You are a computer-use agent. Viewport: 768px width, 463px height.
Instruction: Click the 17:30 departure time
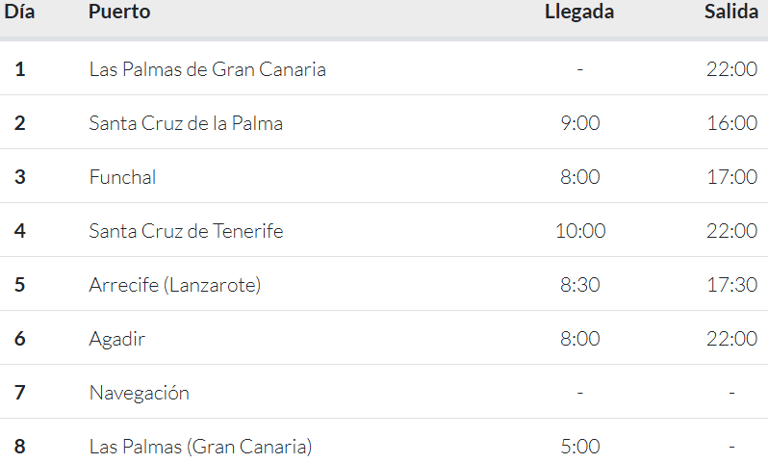coord(732,285)
